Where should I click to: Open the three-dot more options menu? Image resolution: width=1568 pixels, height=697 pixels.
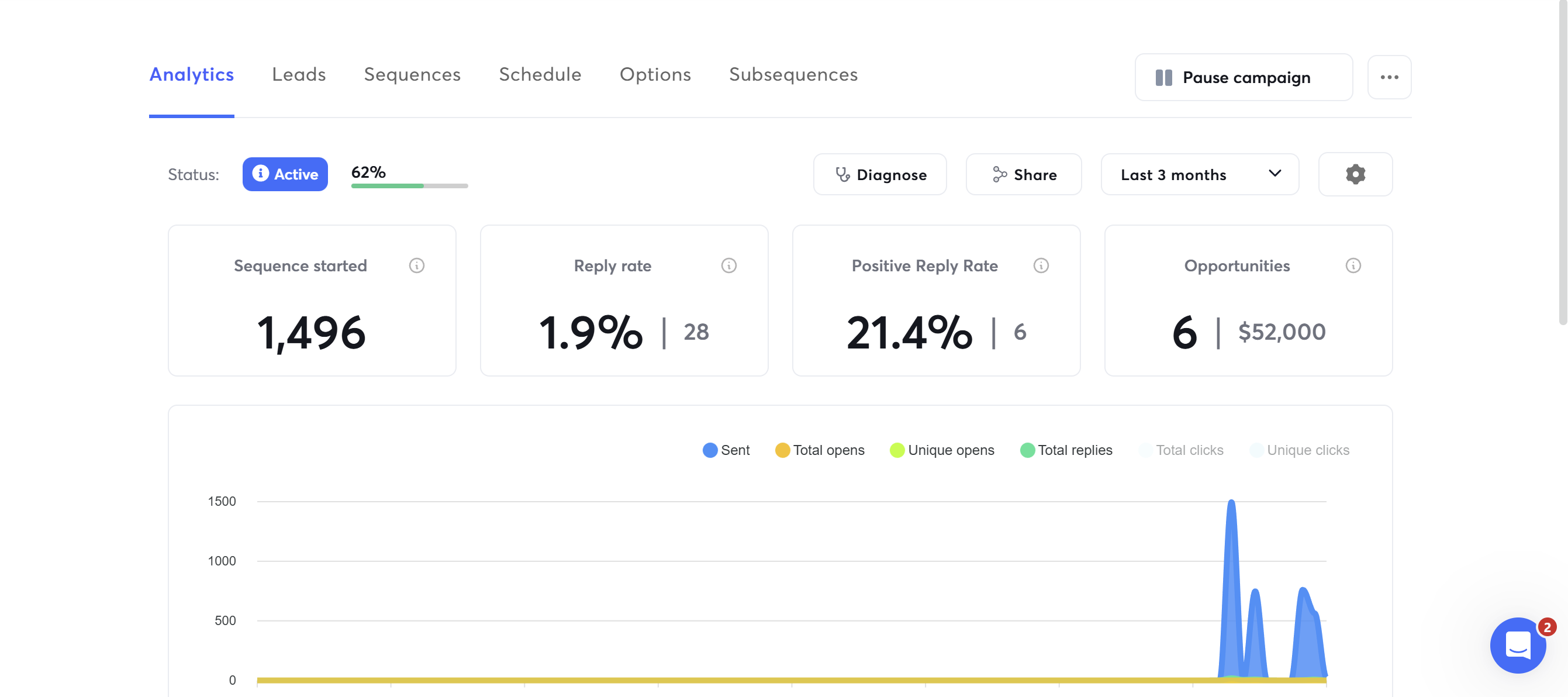[1389, 77]
